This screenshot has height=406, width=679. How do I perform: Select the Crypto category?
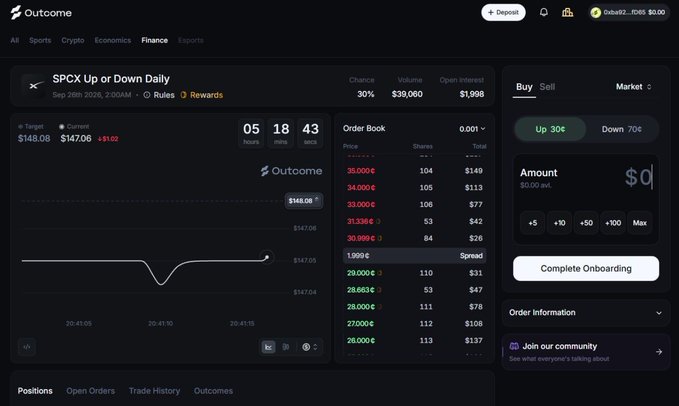(73, 40)
